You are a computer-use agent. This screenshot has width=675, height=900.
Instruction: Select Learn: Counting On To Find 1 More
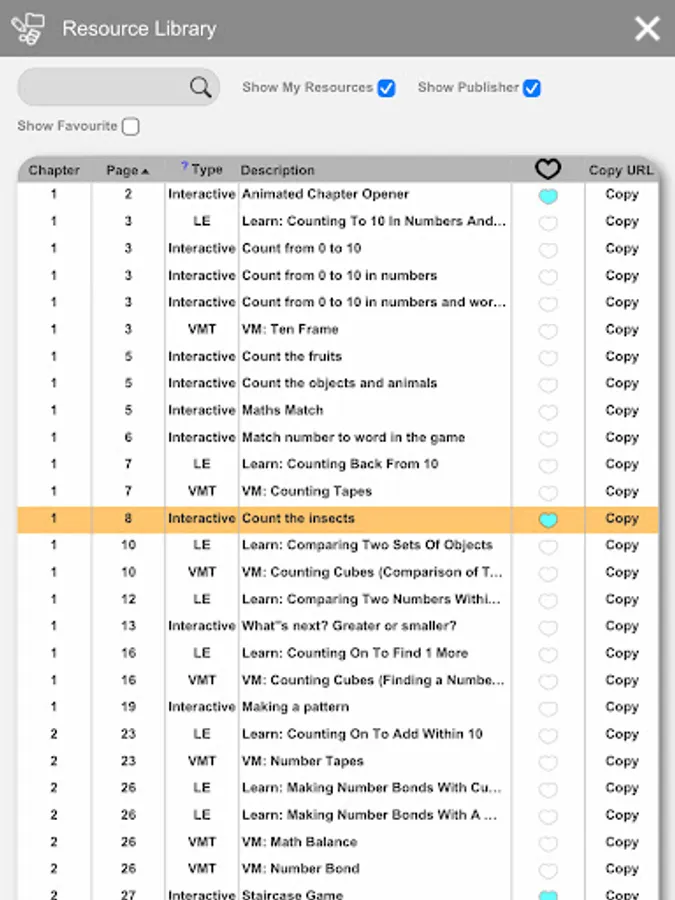click(355, 653)
